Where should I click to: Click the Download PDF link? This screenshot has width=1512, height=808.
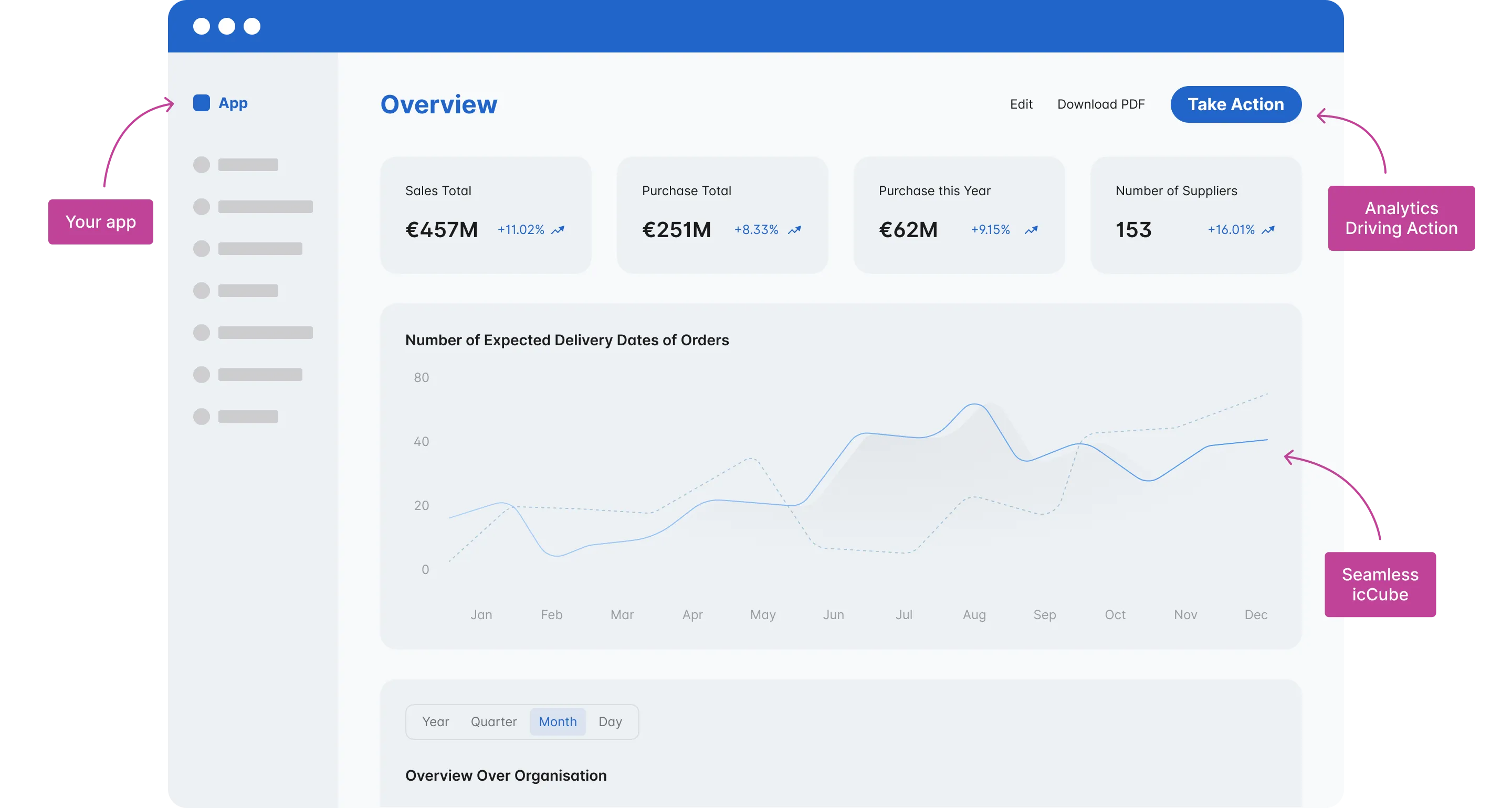pos(1101,104)
